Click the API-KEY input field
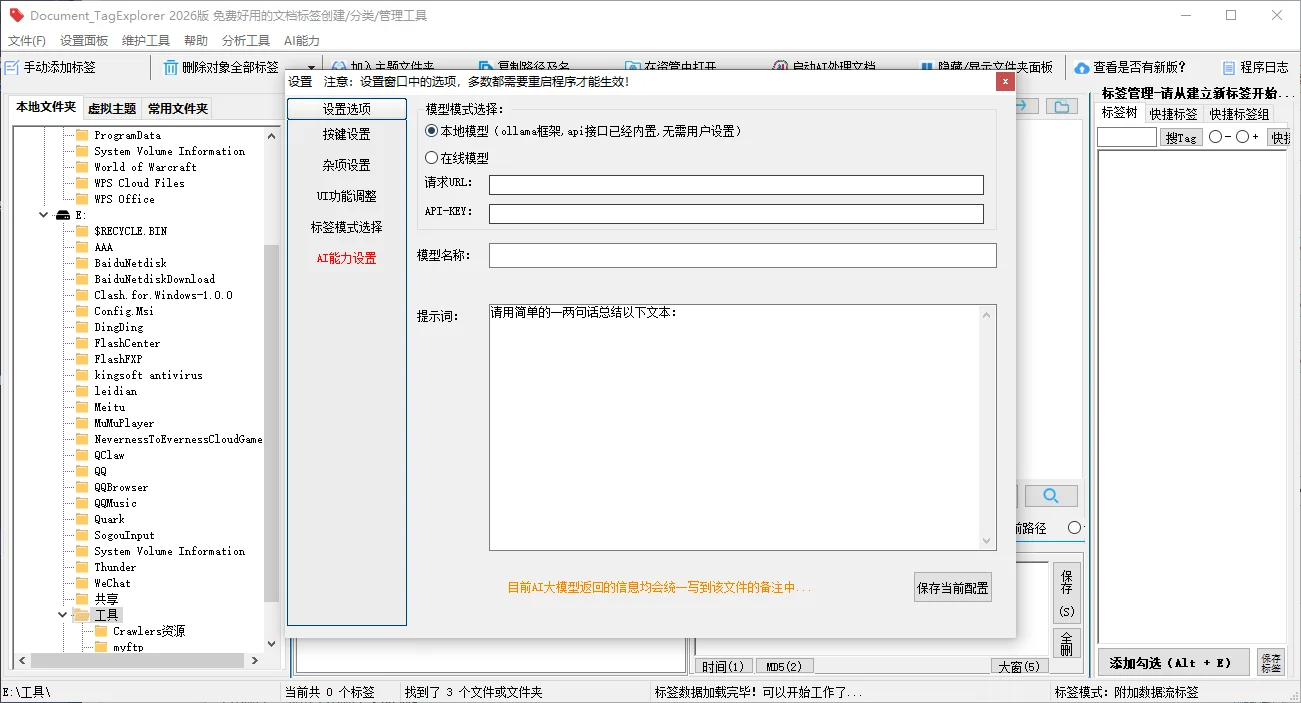Viewport: 1301px width, 703px height. pos(736,214)
